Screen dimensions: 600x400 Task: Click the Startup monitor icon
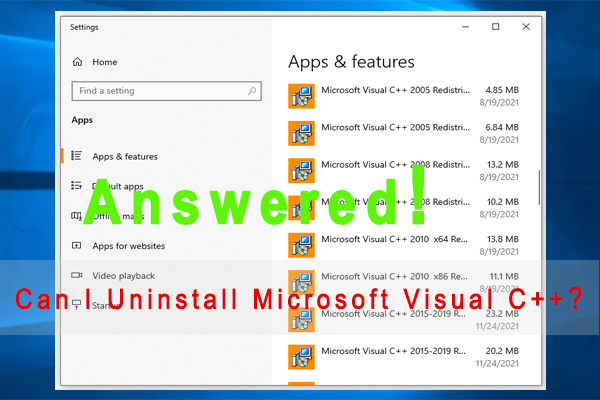(x=77, y=305)
